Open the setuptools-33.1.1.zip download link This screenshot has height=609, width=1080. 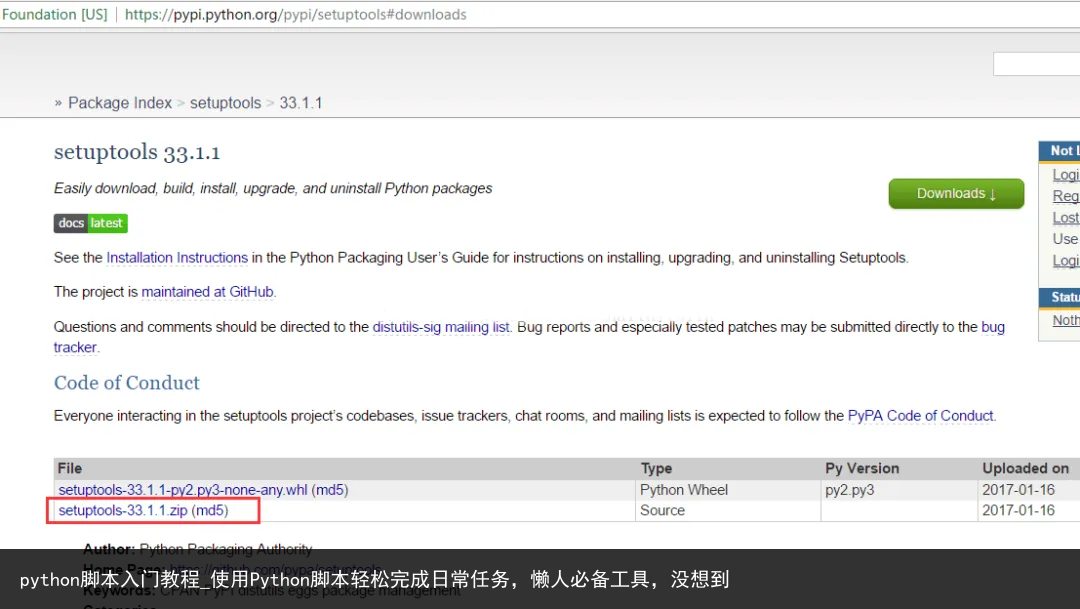(123, 510)
